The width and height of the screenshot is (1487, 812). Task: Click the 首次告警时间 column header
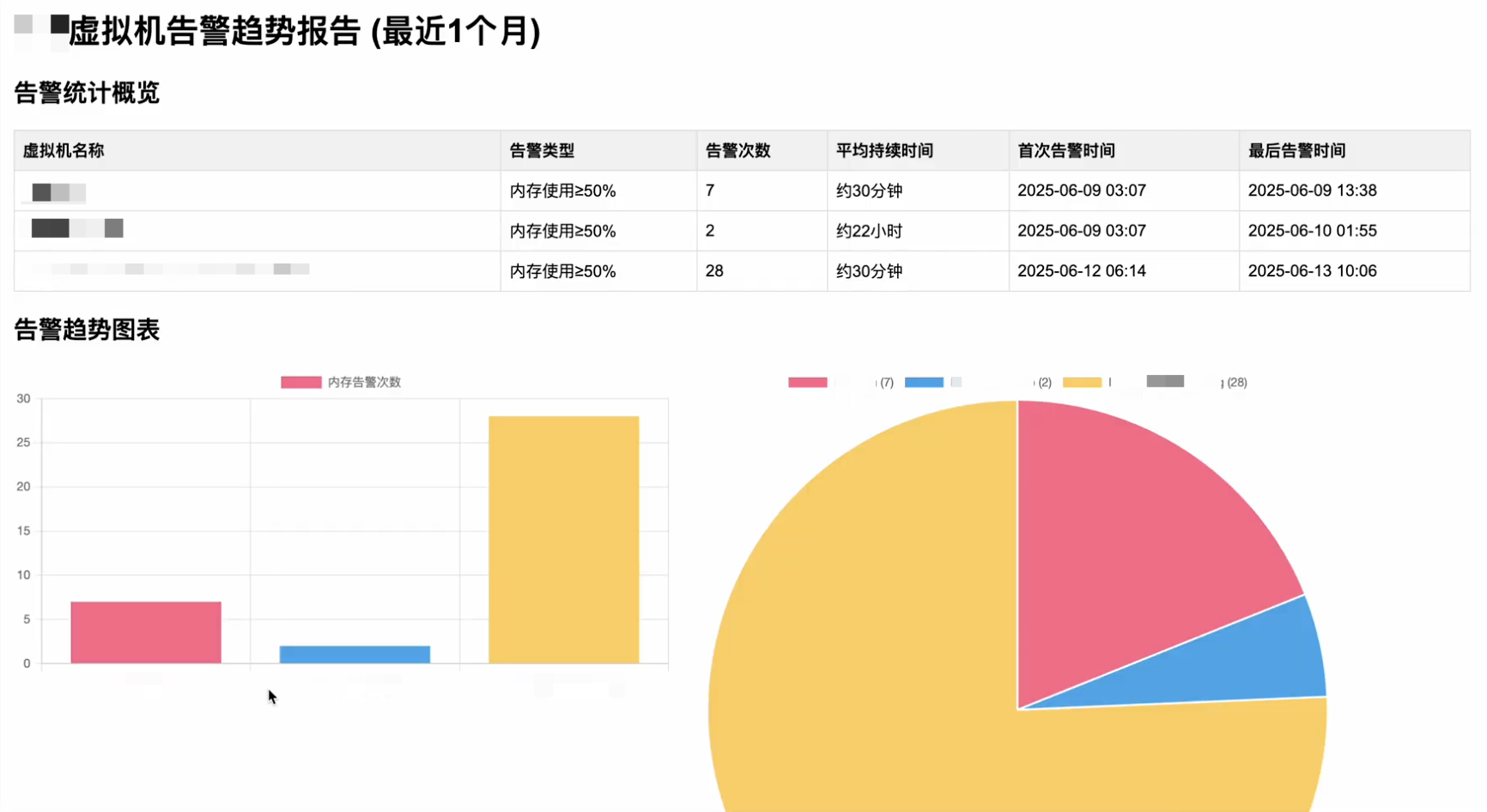click(1065, 151)
